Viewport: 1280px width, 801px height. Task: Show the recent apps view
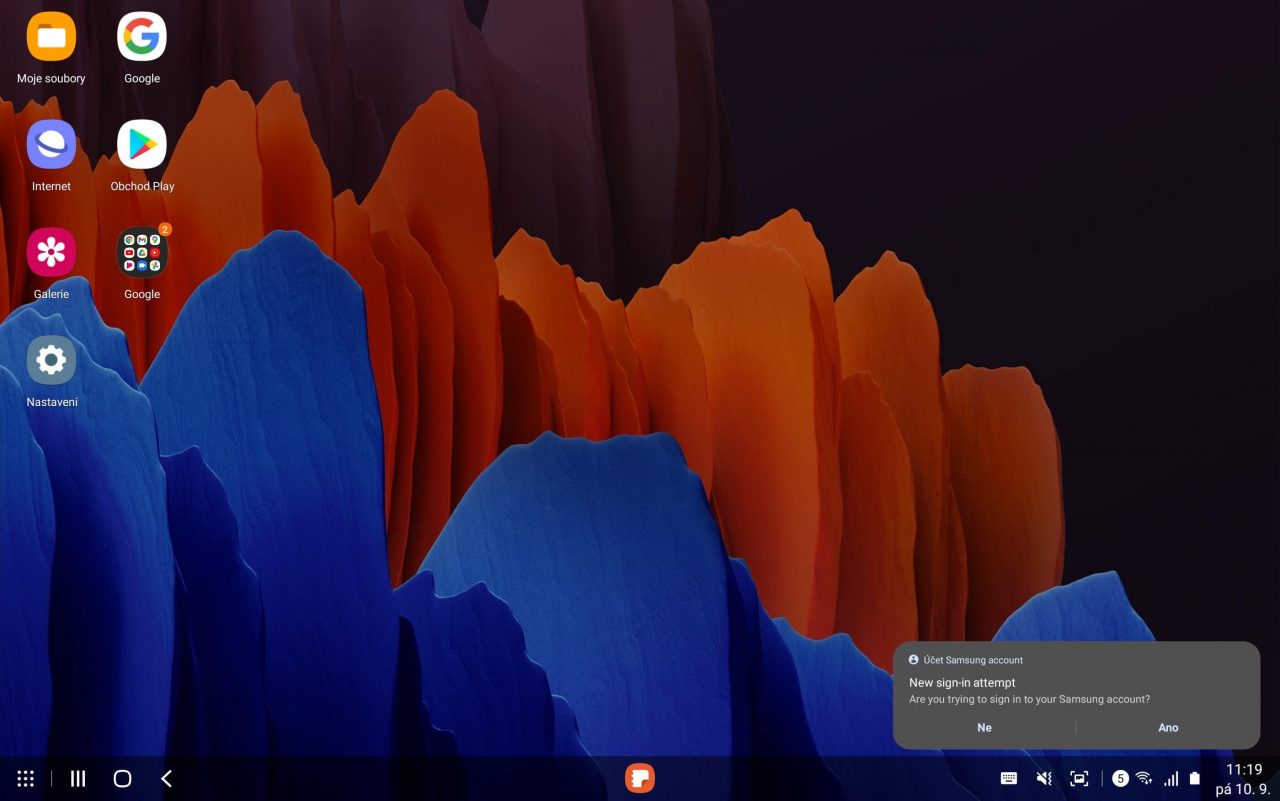(78, 778)
